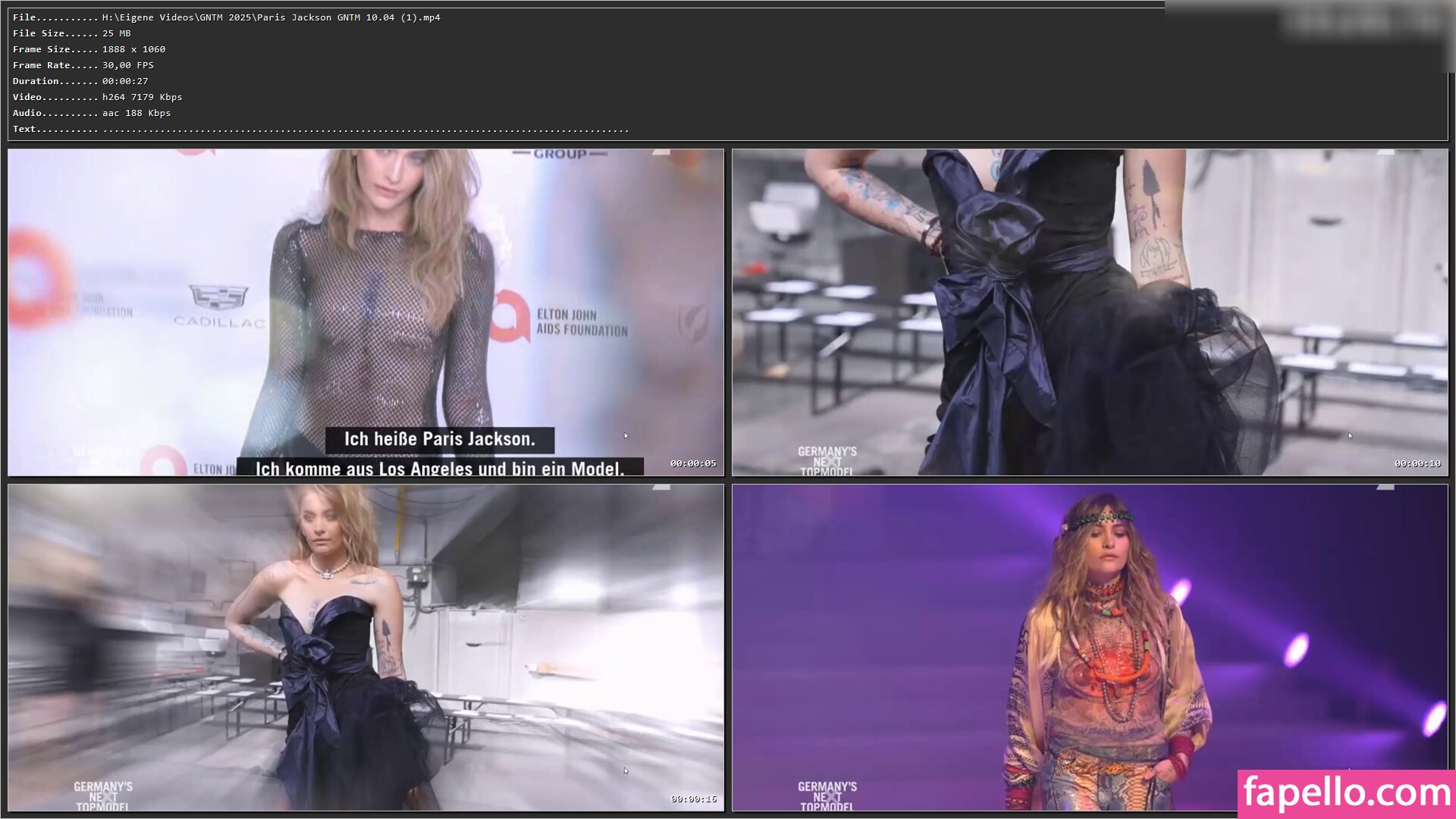Viewport: 1456px width, 819px height.
Task: Click the 00:00:16 timestamp label
Action: coord(692,799)
